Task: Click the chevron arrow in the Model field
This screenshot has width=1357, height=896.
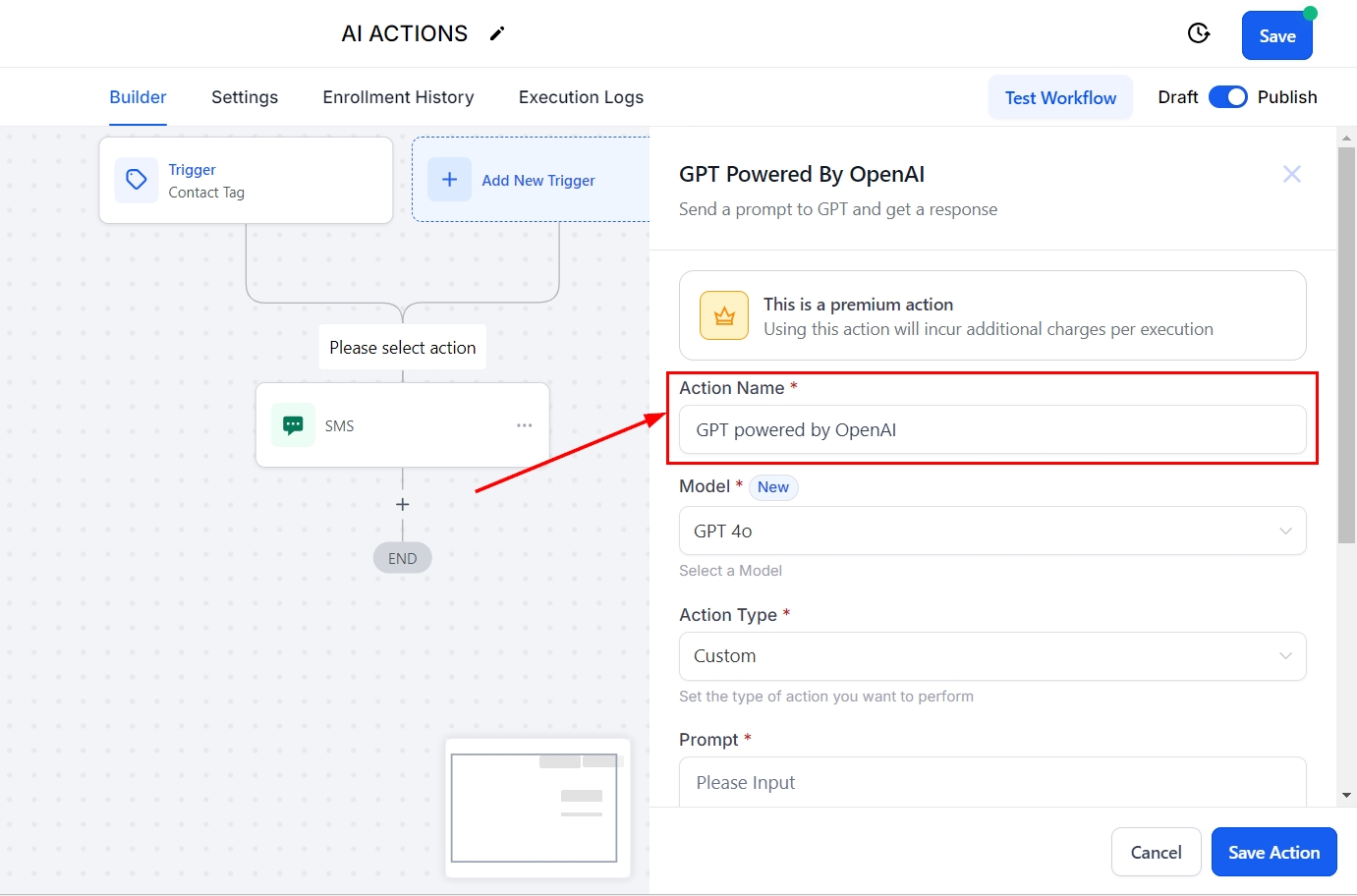Action: click(x=1285, y=531)
